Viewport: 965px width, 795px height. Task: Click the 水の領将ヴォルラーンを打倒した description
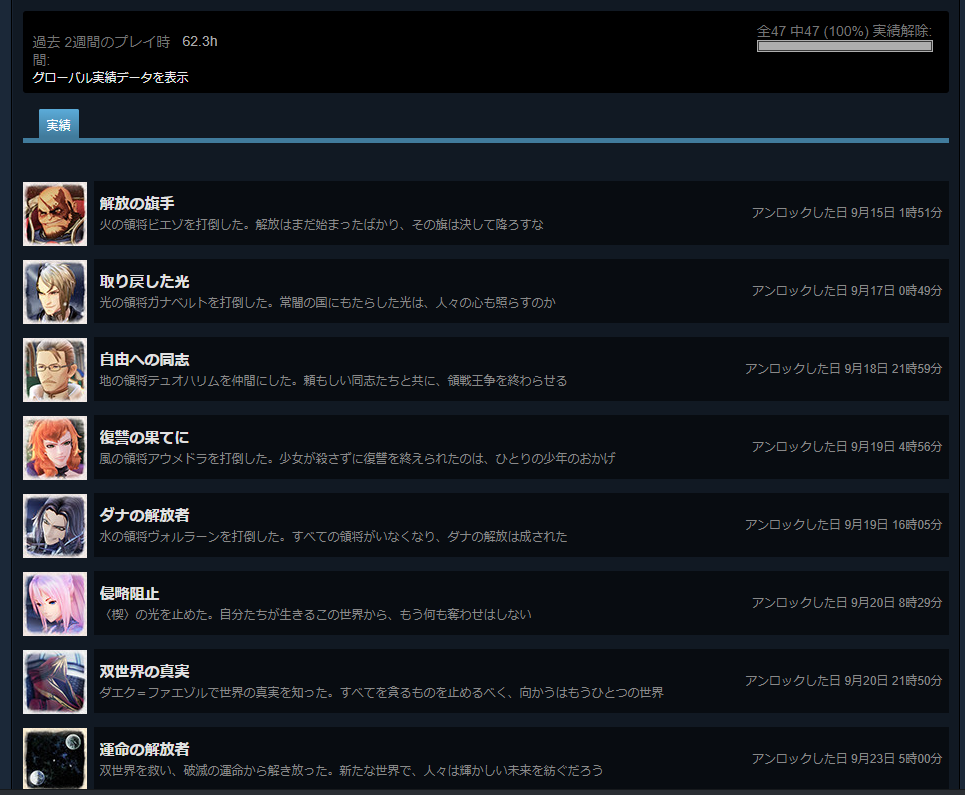[333, 537]
